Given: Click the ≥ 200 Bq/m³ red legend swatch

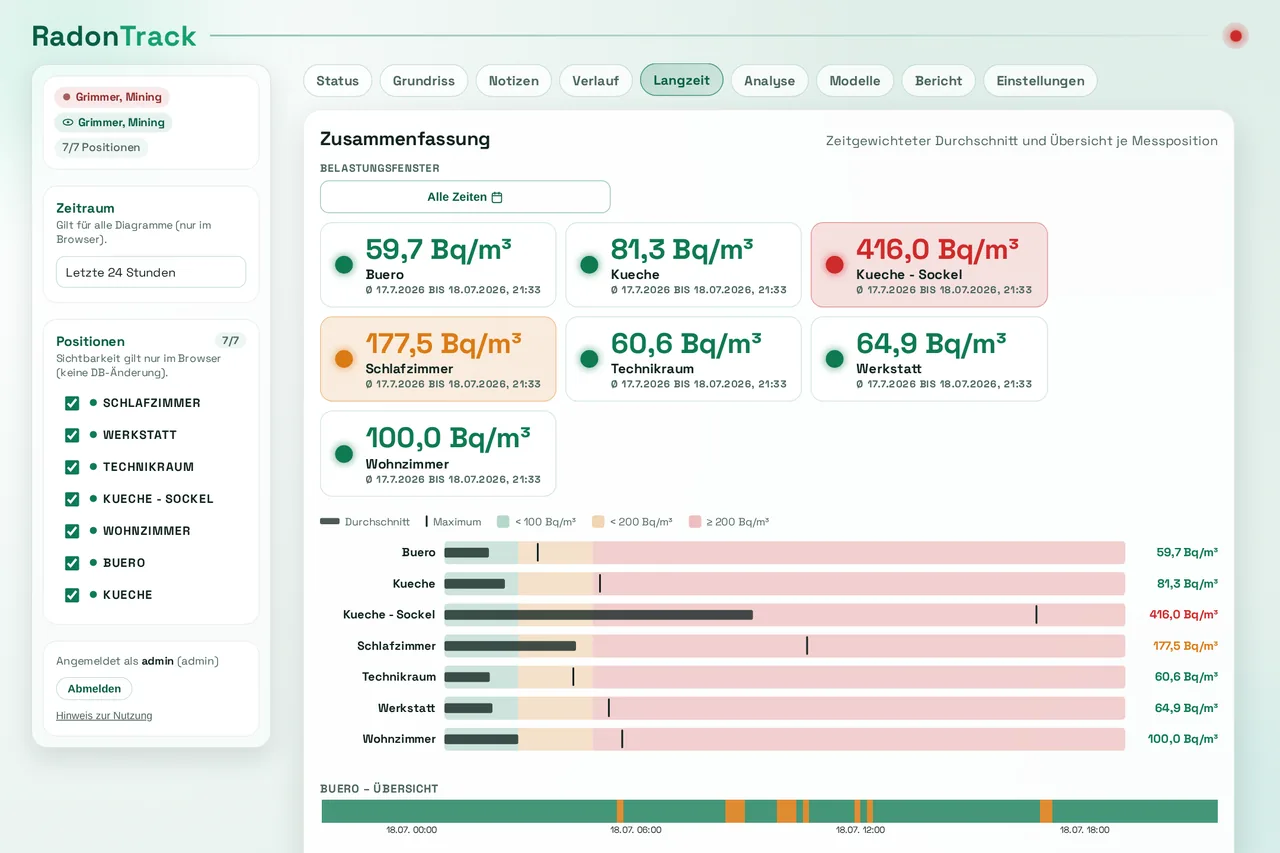Looking at the screenshot, I should [694, 522].
